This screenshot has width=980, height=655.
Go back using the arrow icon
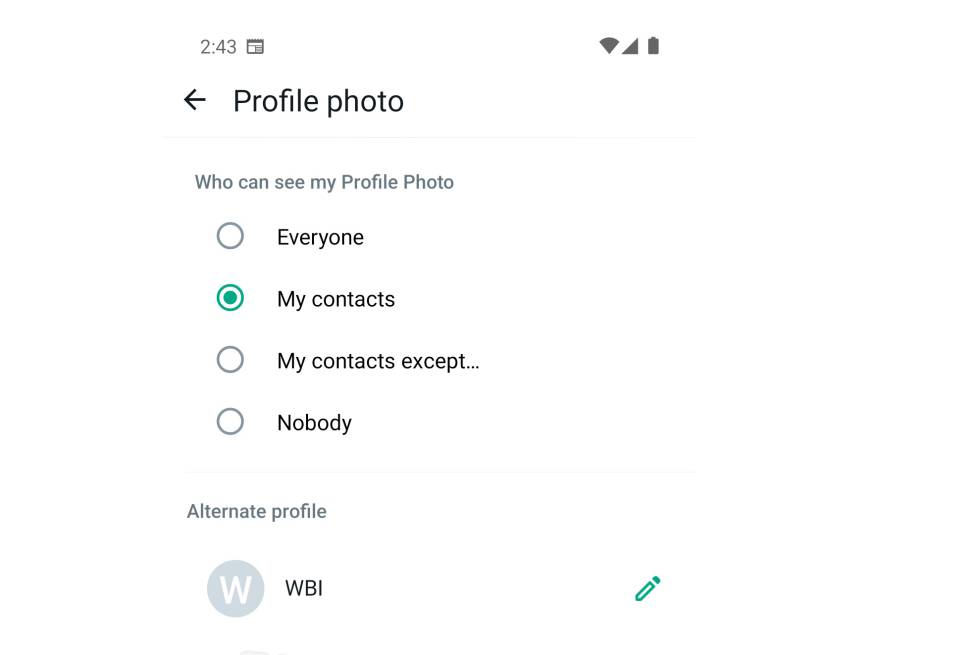(195, 100)
